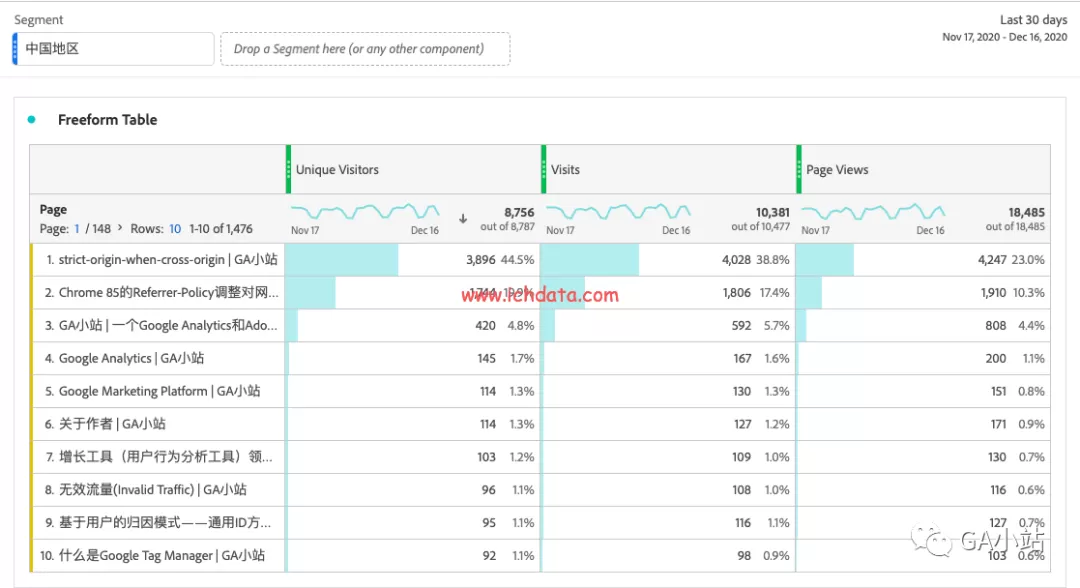
Task: Open the Last 30 days date range
Action: tap(1032, 19)
